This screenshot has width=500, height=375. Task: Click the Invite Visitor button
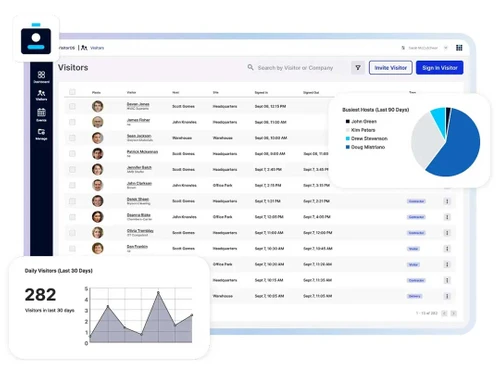click(x=391, y=68)
